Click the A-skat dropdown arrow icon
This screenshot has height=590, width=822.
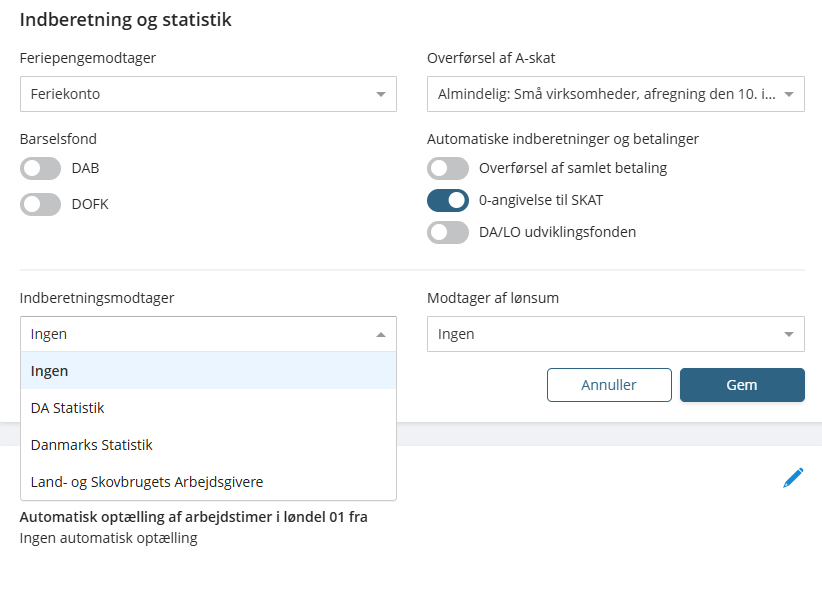tap(788, 95)
